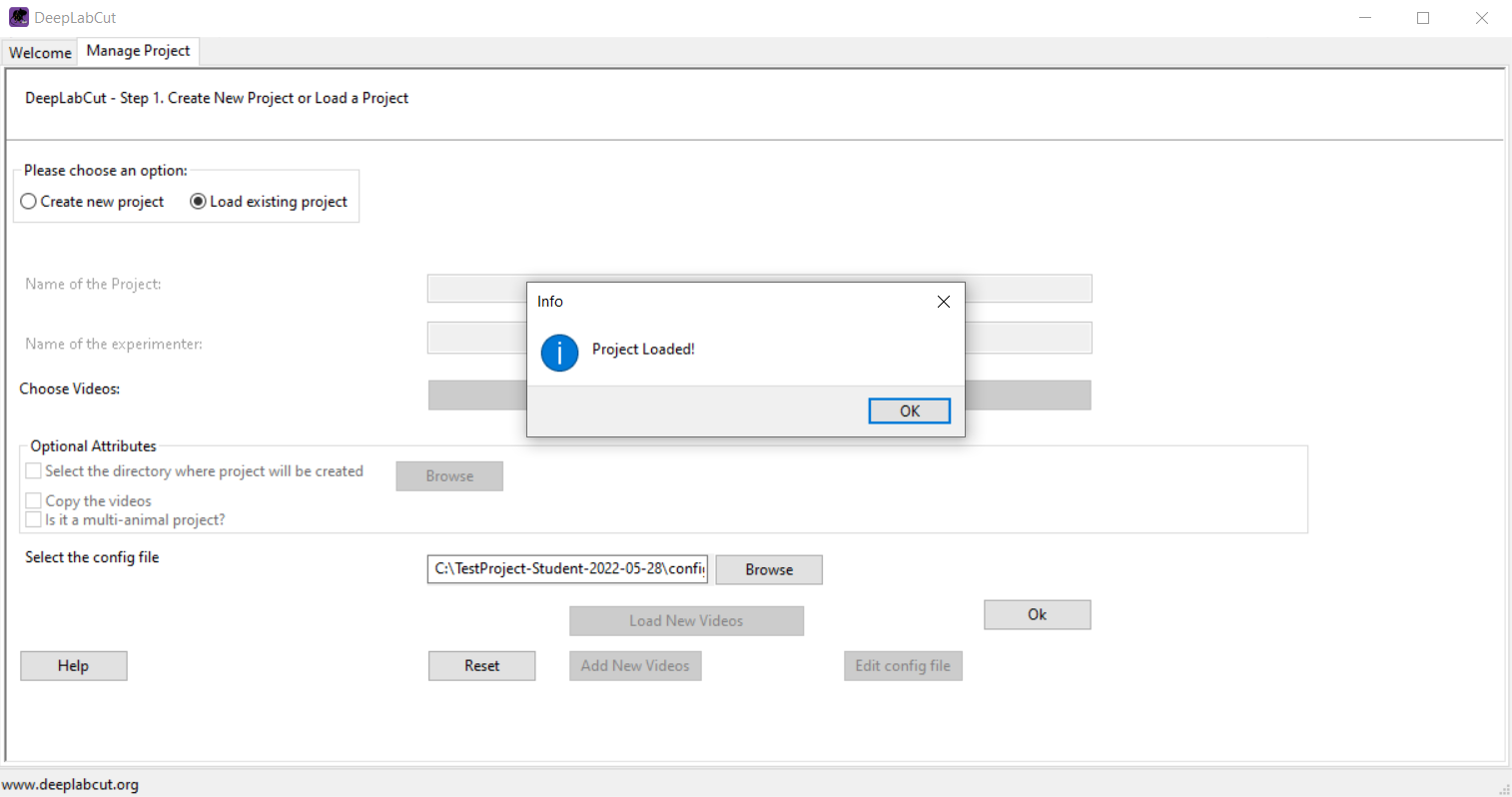Click OK in the Project Loaded dialog
This screenshot has width=1512, height=797.
[909, 410]
